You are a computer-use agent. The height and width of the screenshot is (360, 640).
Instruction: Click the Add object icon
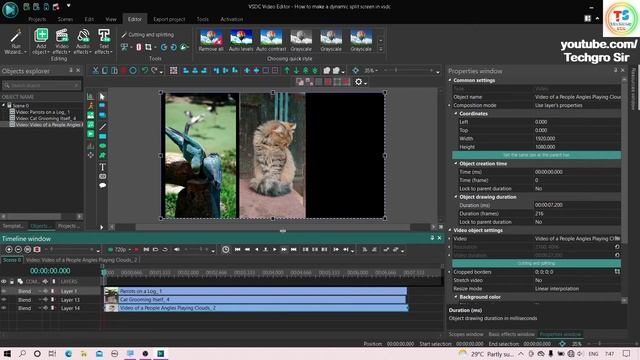point(41,36)
